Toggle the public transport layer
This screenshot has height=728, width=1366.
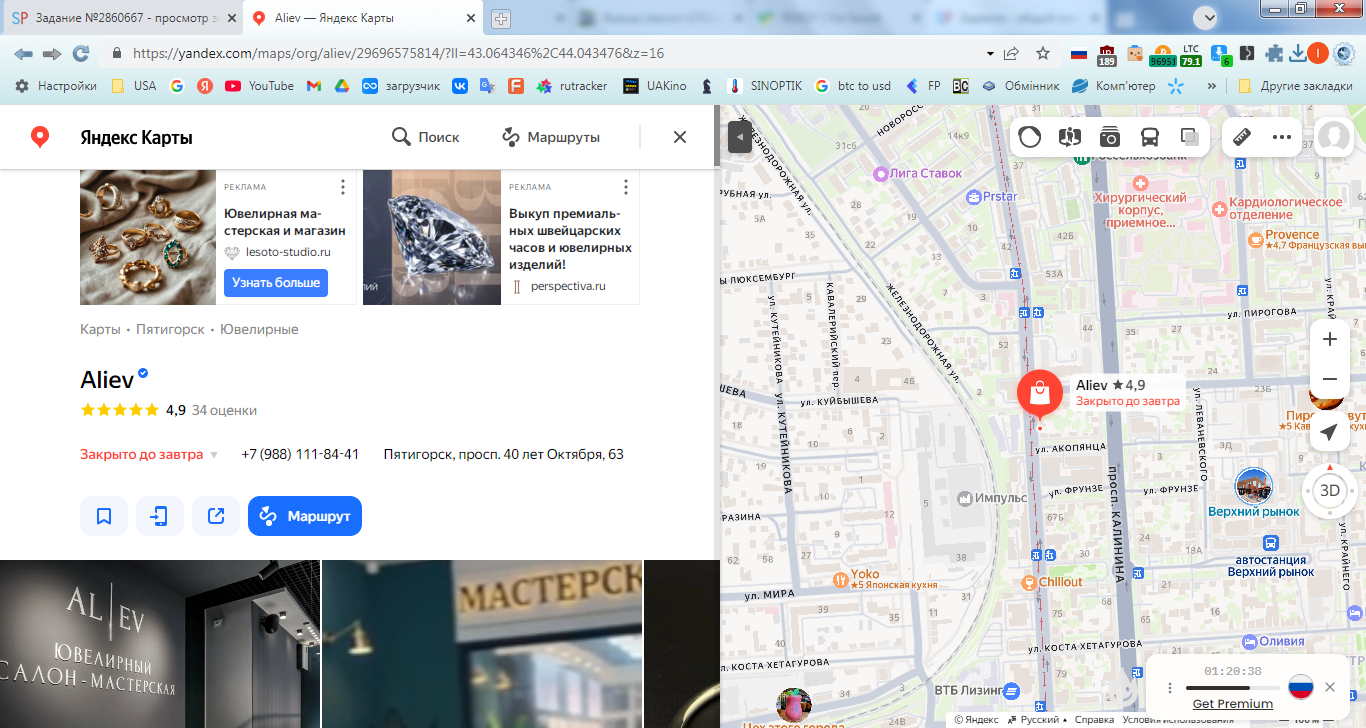[1150, 137]
